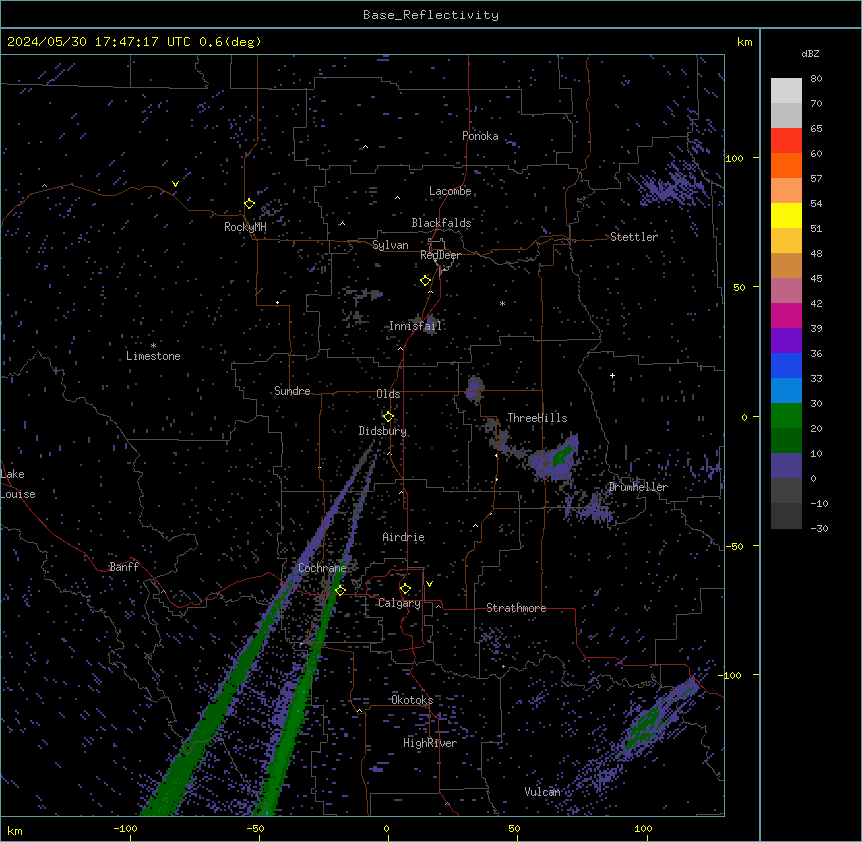Select the RockyMH label
The height and width of the screenshot is (842, 862).
click(245, 227)
